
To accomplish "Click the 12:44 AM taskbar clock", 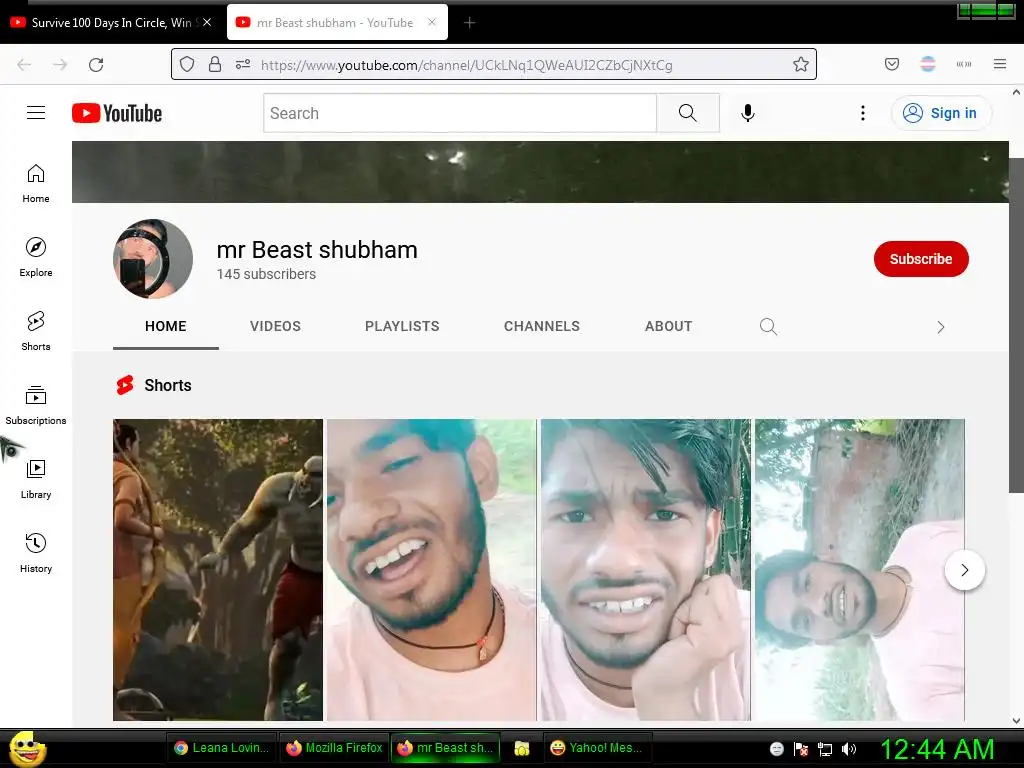I will 937,749.
